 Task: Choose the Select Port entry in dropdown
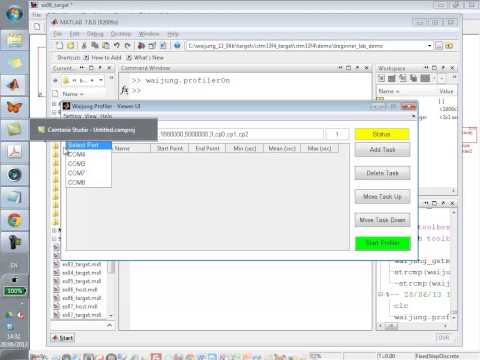point(89,145)
